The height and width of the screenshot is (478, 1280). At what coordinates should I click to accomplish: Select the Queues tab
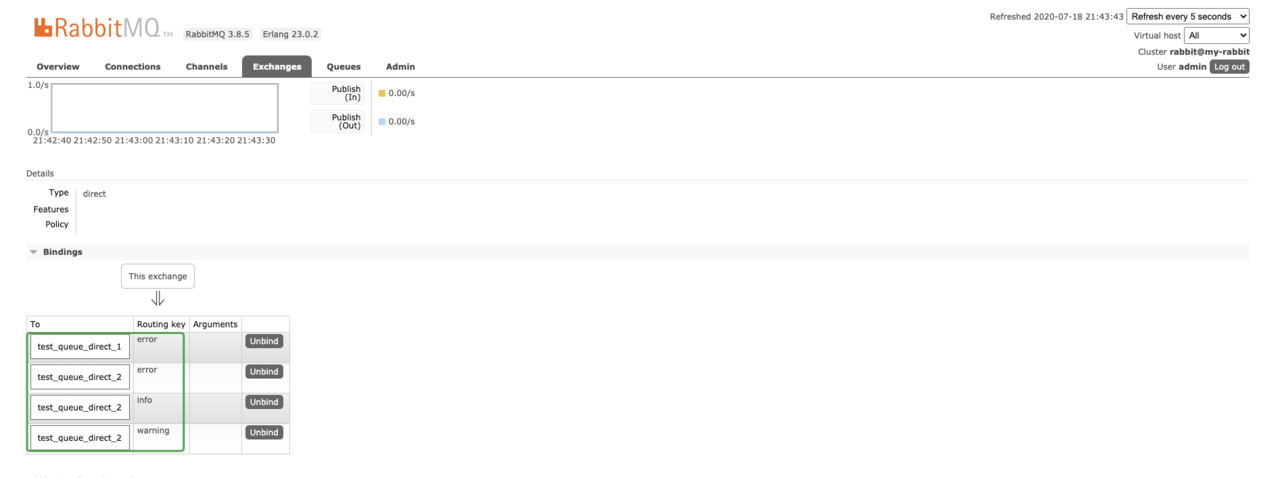coord(344,67)
